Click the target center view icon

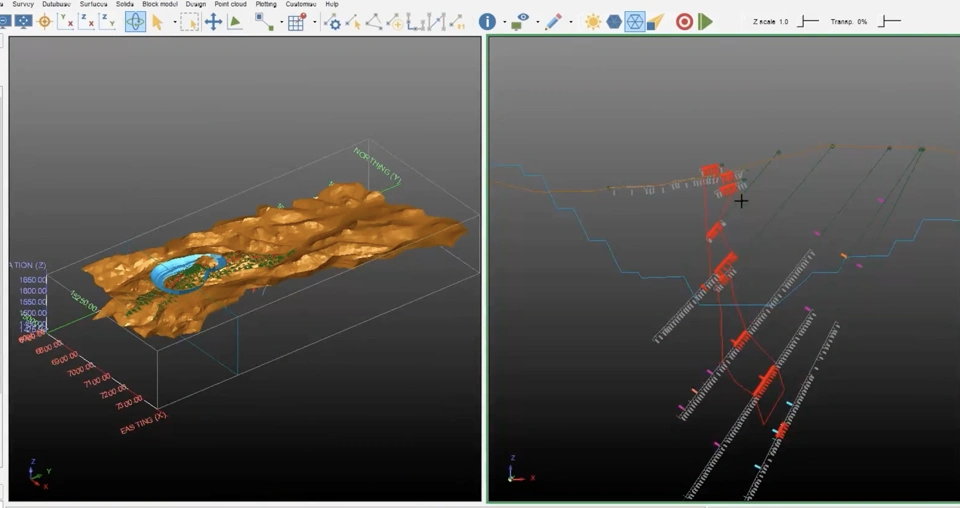(45, 22)
